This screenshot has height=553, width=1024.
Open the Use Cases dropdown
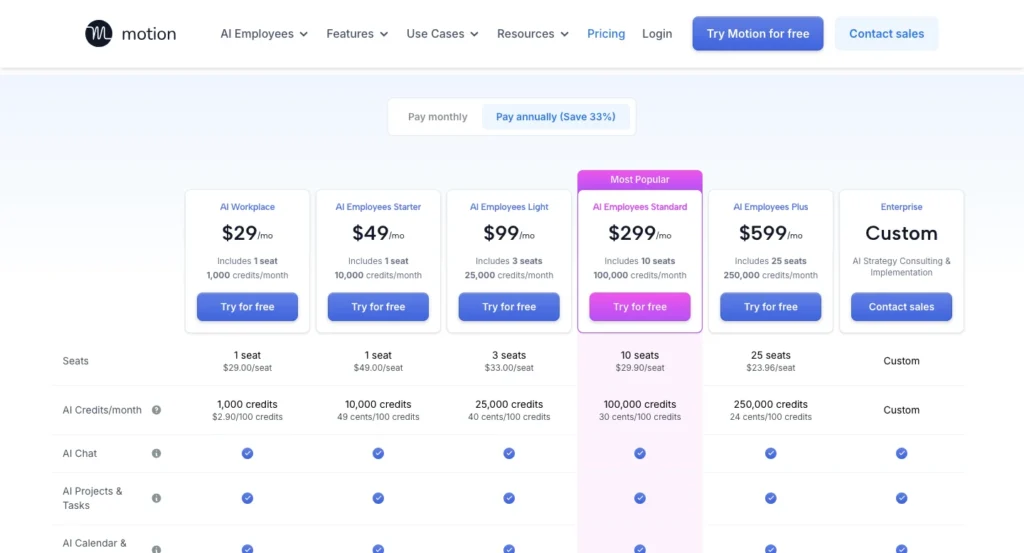pyautogui.click(x=442, y=34)
